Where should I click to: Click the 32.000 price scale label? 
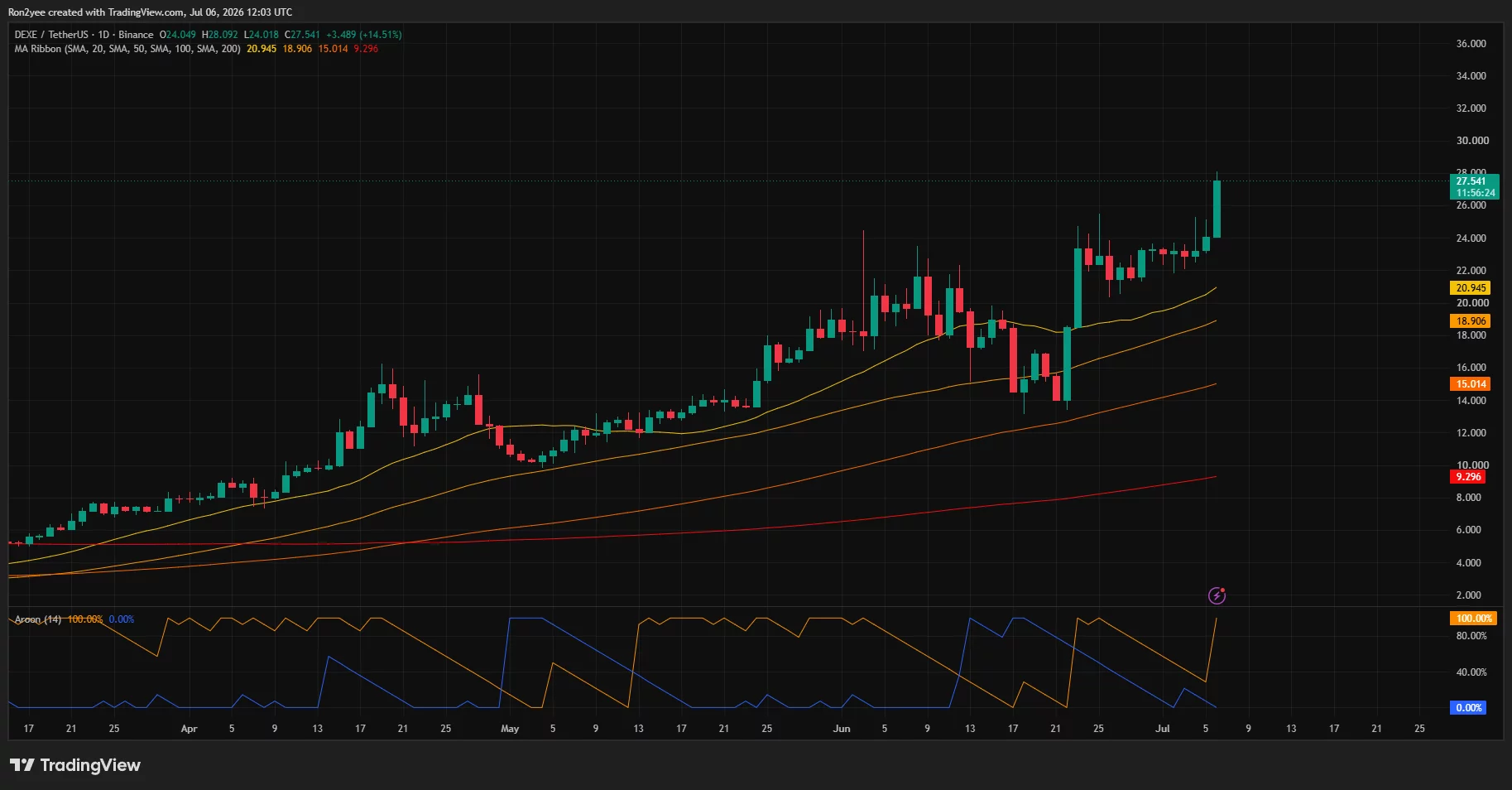1471,108
